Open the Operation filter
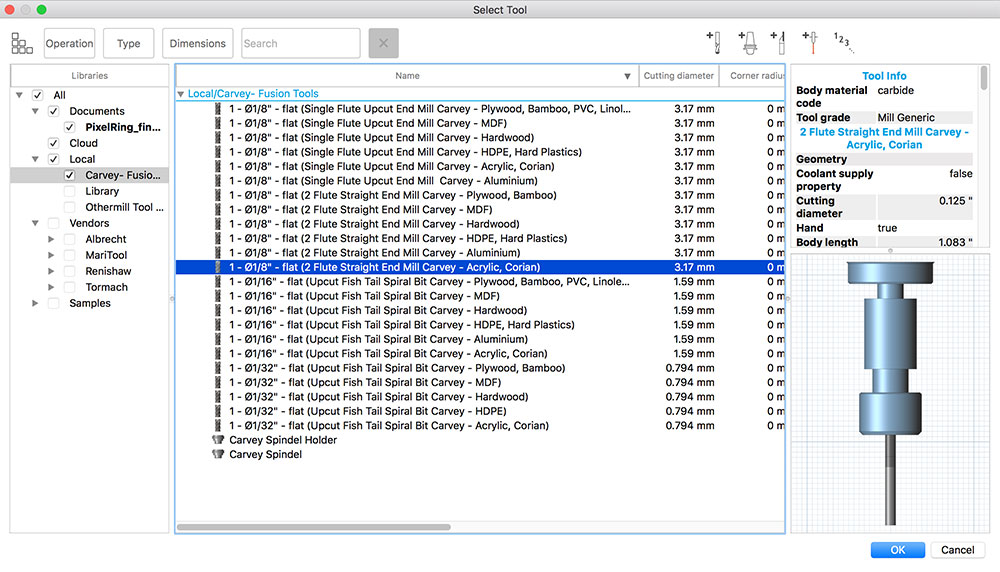Viewport: 1000px width, 572px height. pyautogui.click(x=70, y=43)
